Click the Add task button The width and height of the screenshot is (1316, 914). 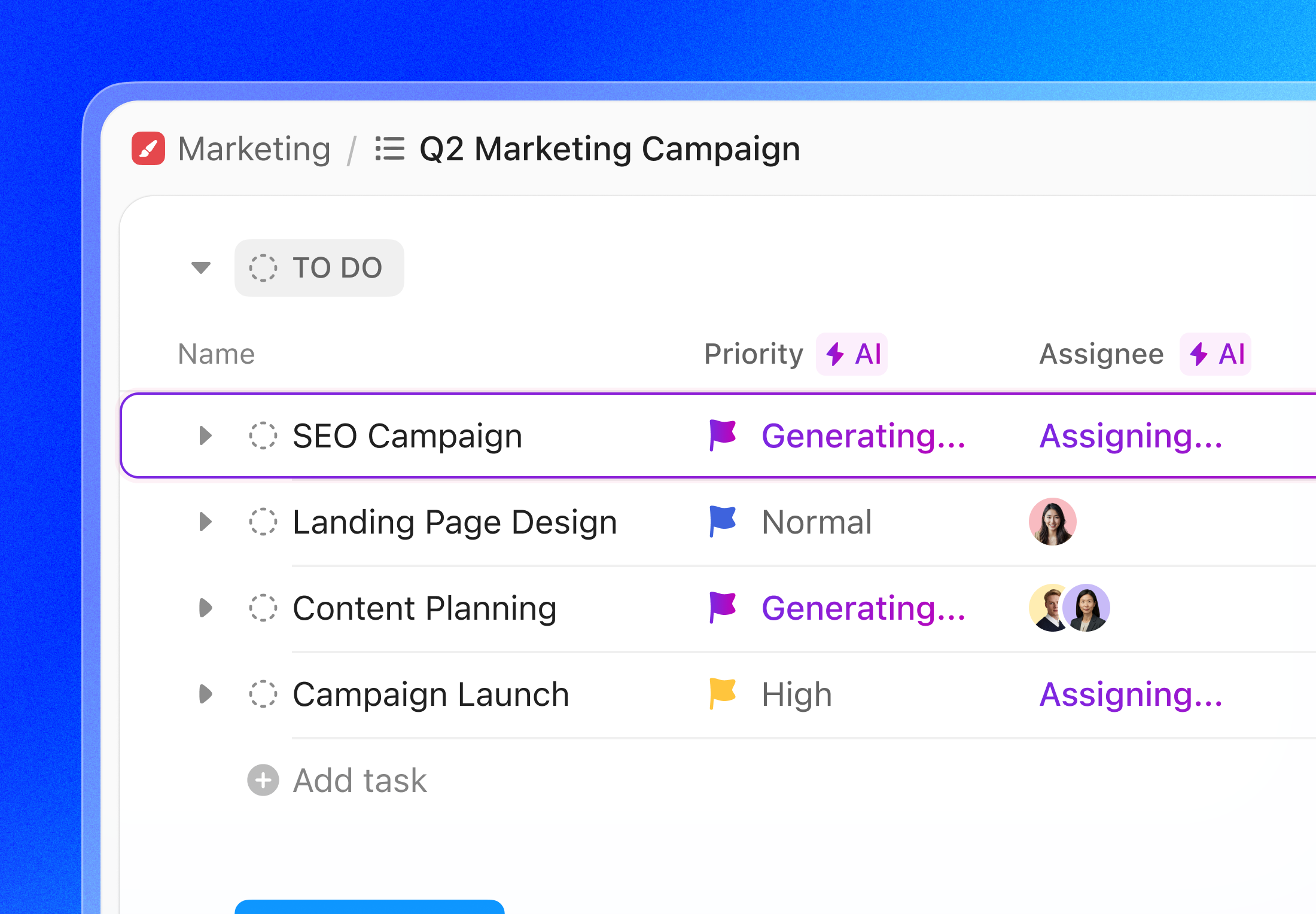click(x=359, y=780)
